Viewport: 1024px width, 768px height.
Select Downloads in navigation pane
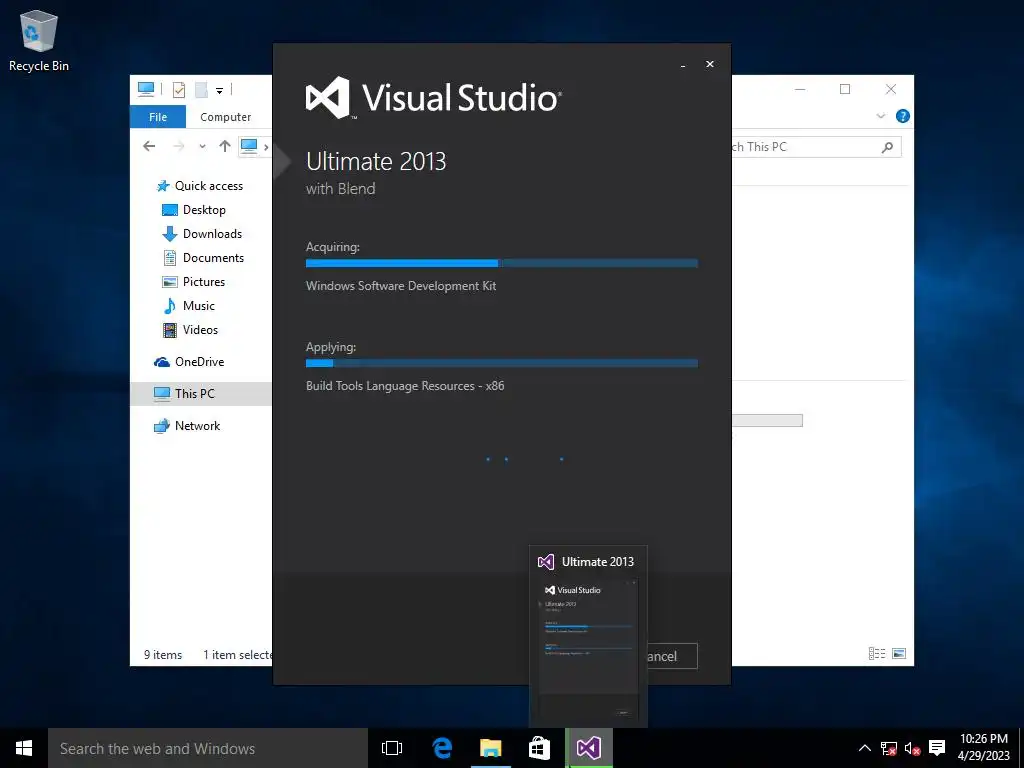(202, 234)
